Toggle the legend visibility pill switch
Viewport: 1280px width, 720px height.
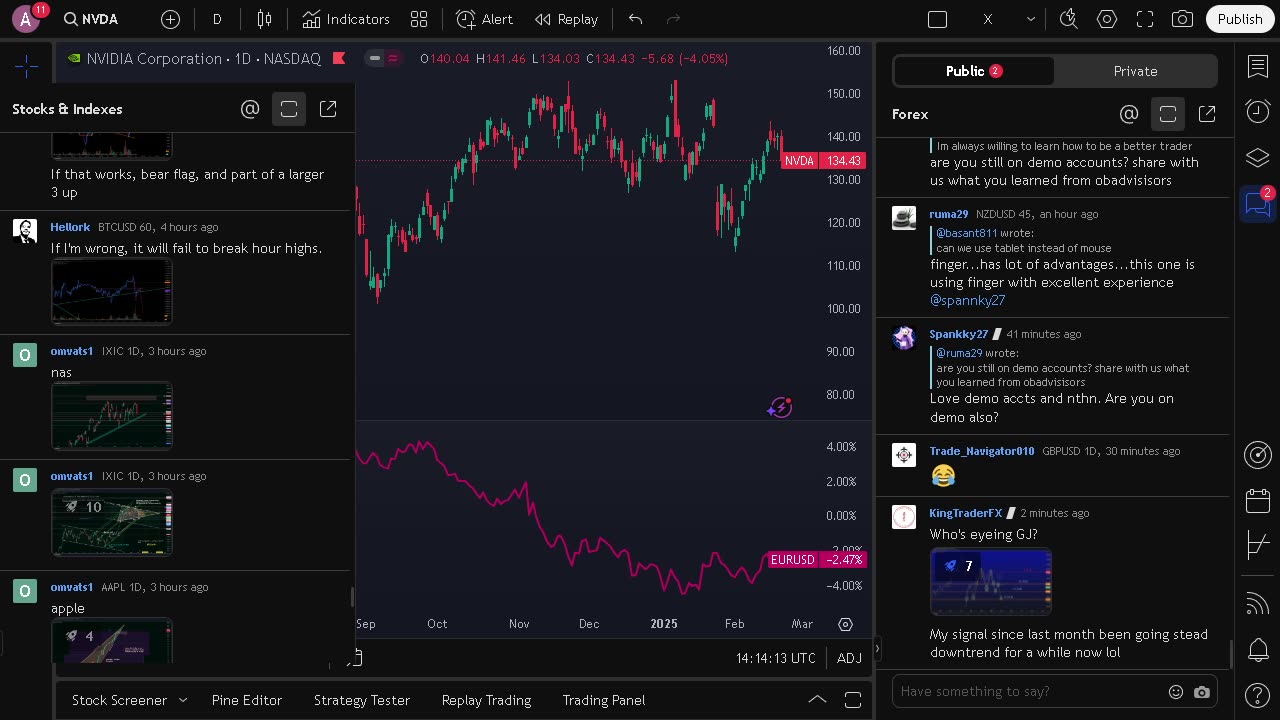point(383,58)
